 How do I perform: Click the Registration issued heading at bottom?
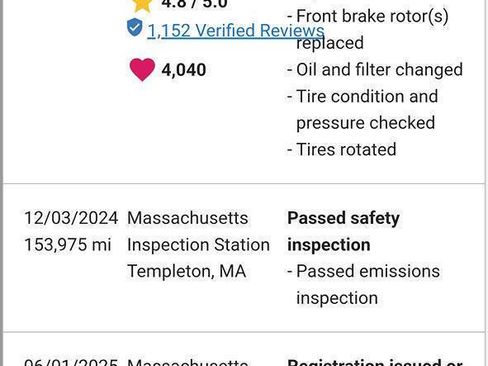point(375,362)
